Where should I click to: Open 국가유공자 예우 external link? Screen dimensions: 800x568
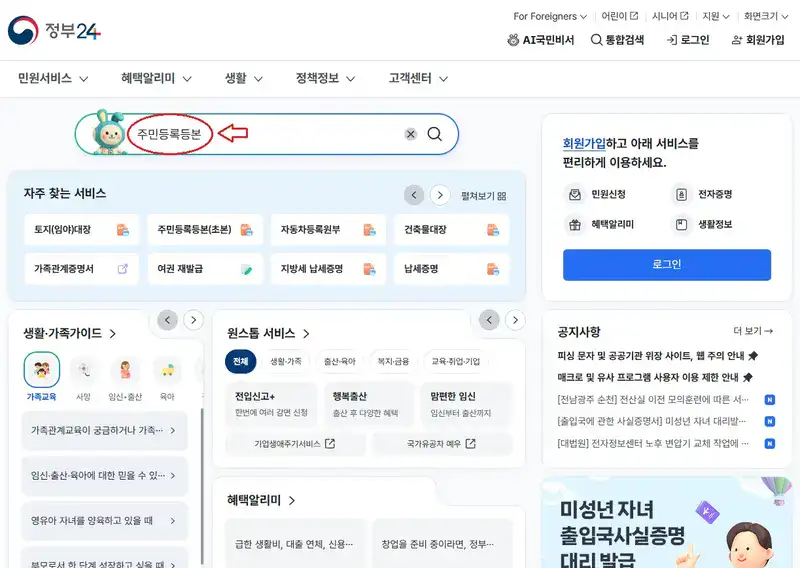pos(442,444)
